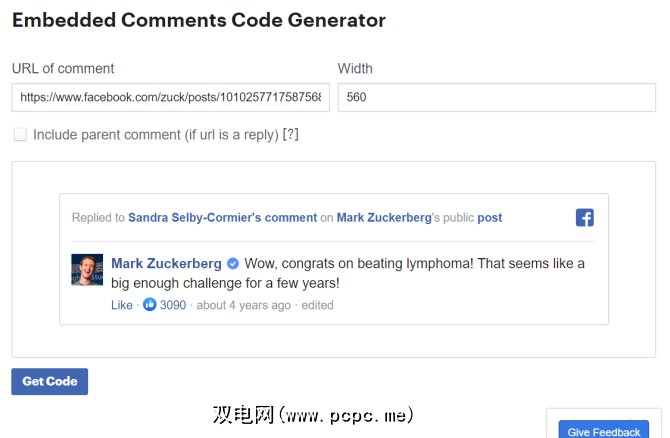
Task: Click the "about 4 years ago" timestamp
Action: (x=243, y=305)
